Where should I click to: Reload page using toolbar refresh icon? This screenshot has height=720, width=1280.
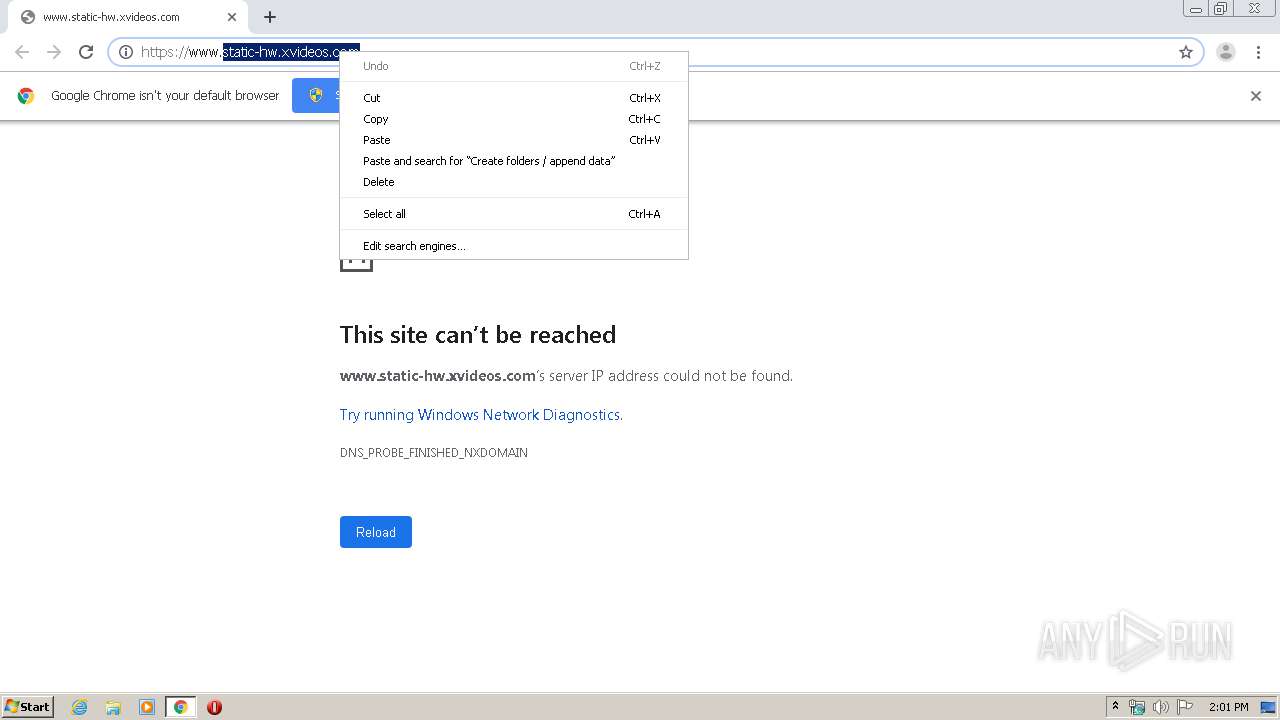86,52
